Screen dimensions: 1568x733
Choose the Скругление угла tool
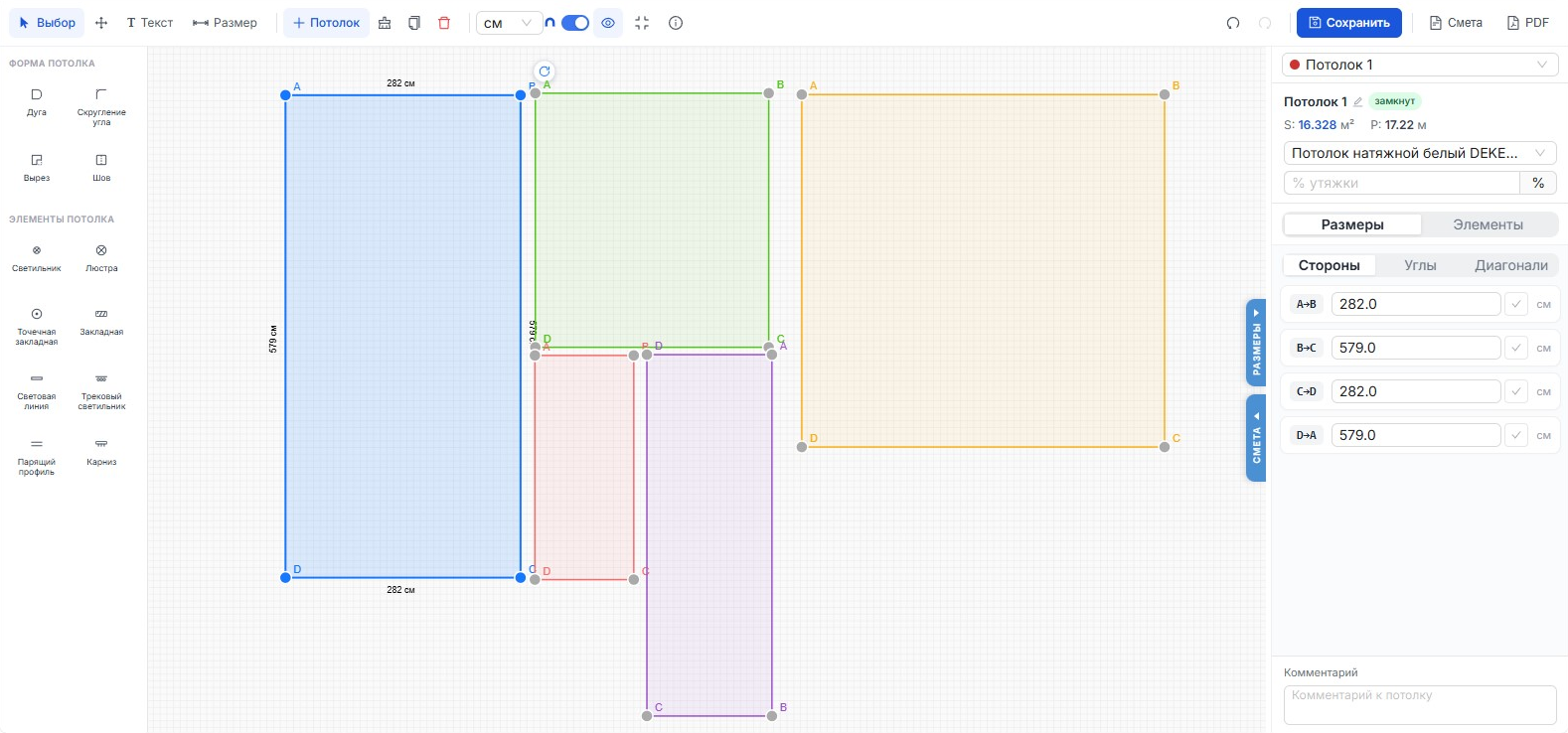point(101,106)
